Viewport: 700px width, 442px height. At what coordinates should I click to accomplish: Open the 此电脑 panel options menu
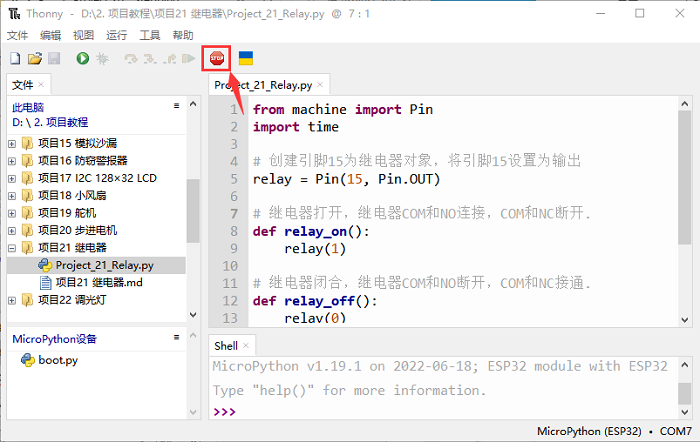click(176, 104)
